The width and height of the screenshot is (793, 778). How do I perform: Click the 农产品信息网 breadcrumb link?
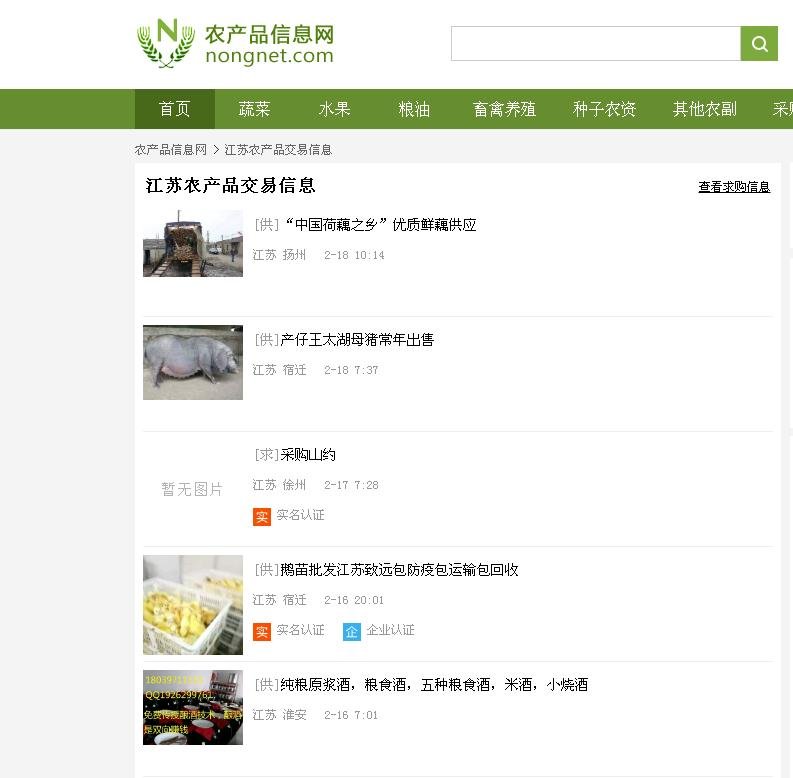(171, 149)
